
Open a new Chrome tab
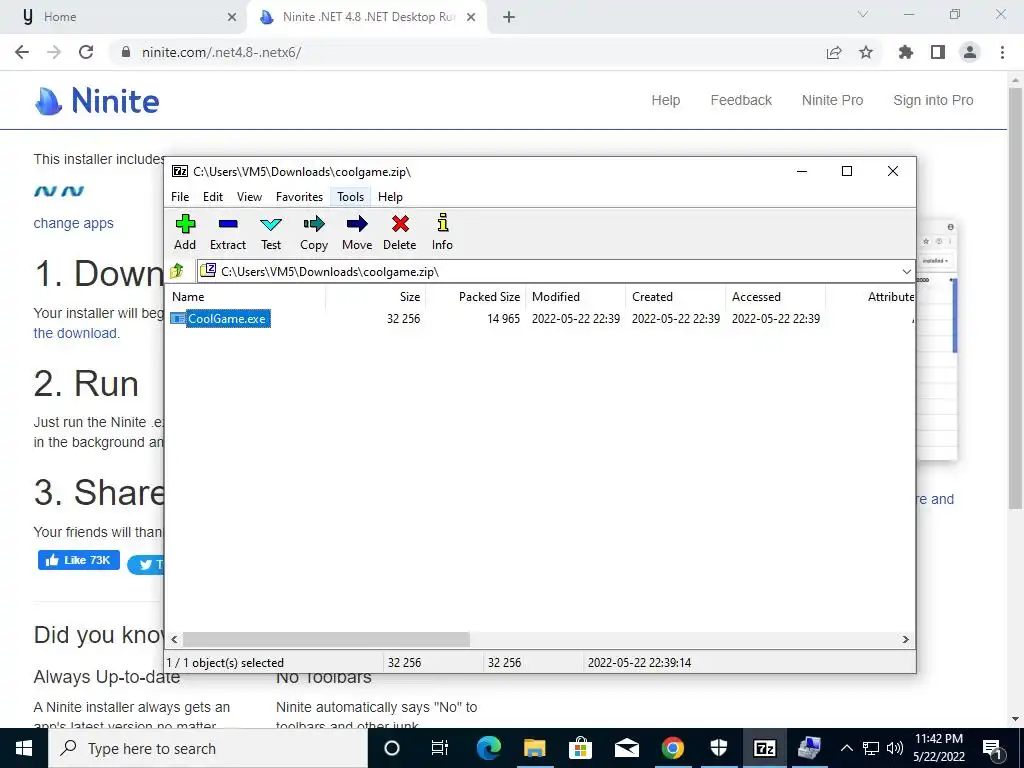click(509, 17)
